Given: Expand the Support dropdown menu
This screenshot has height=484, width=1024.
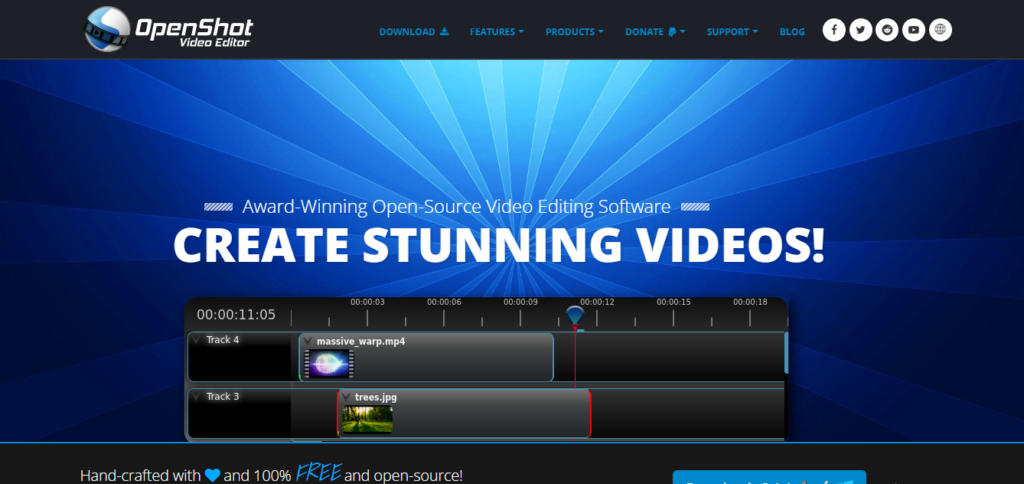Looking at the screenshot, I should coord(732,31).
